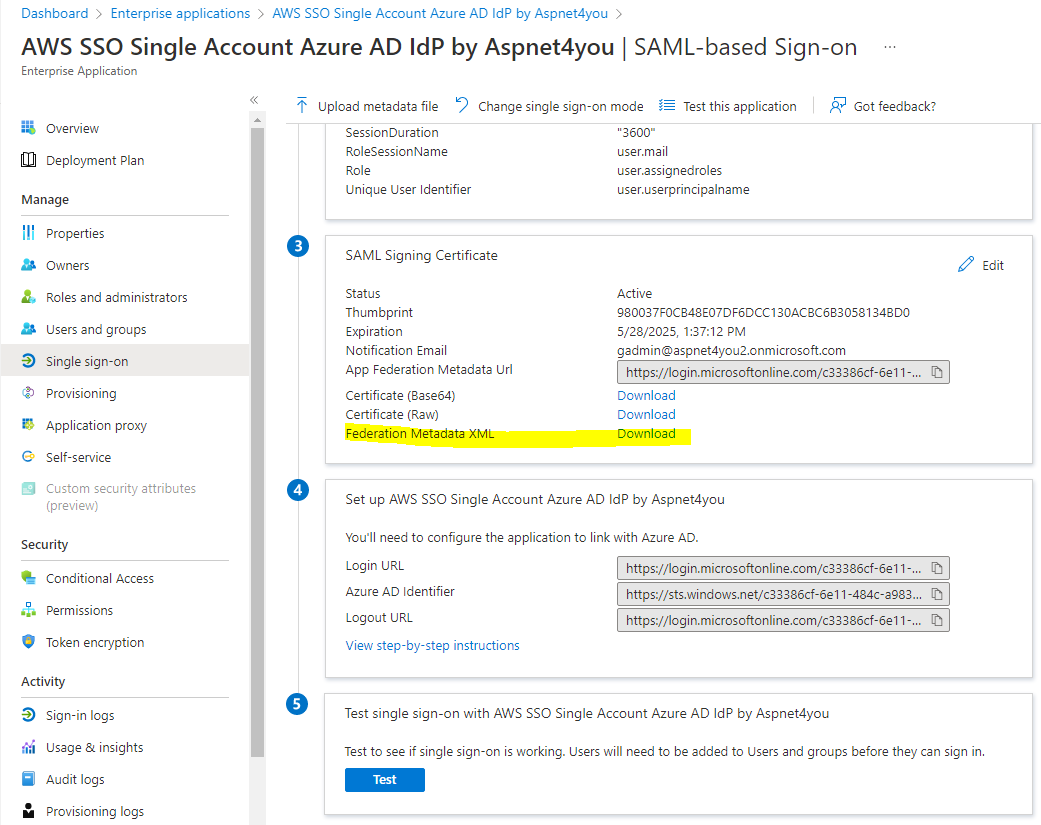
Task: Open Deployment Plan page
Action: point(95,160)
